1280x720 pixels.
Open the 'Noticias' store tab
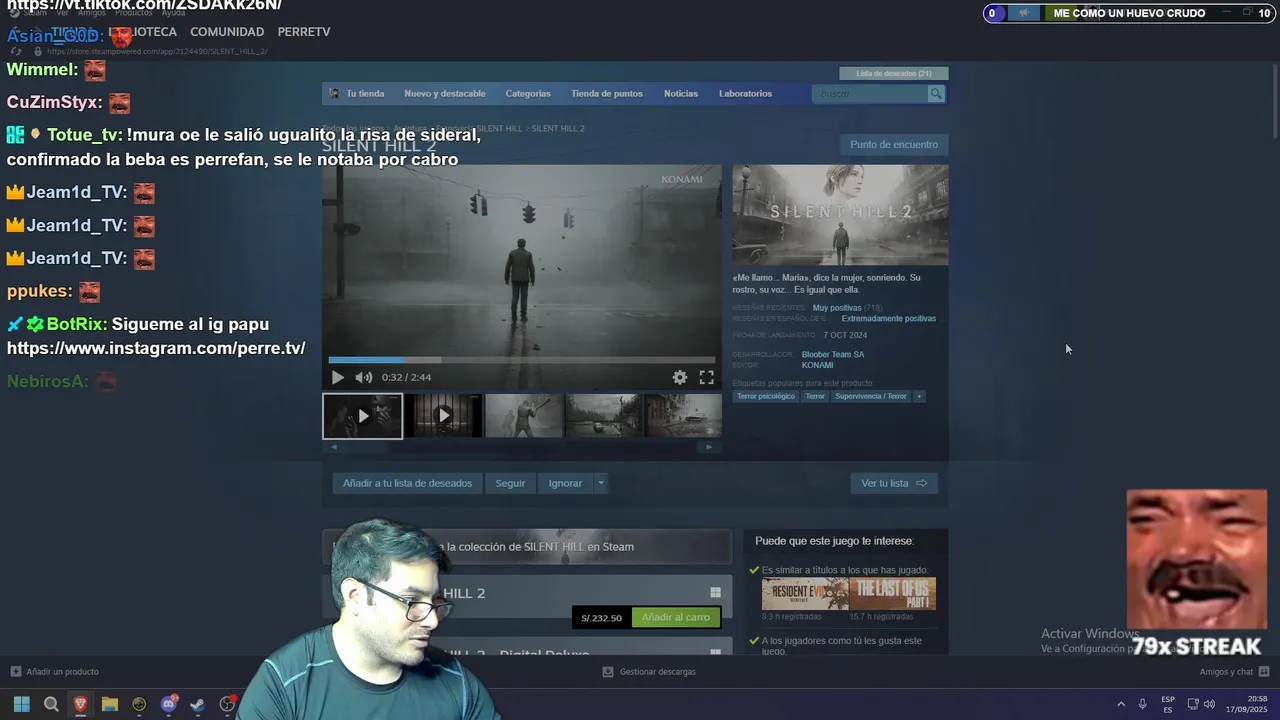coord(681,93)
